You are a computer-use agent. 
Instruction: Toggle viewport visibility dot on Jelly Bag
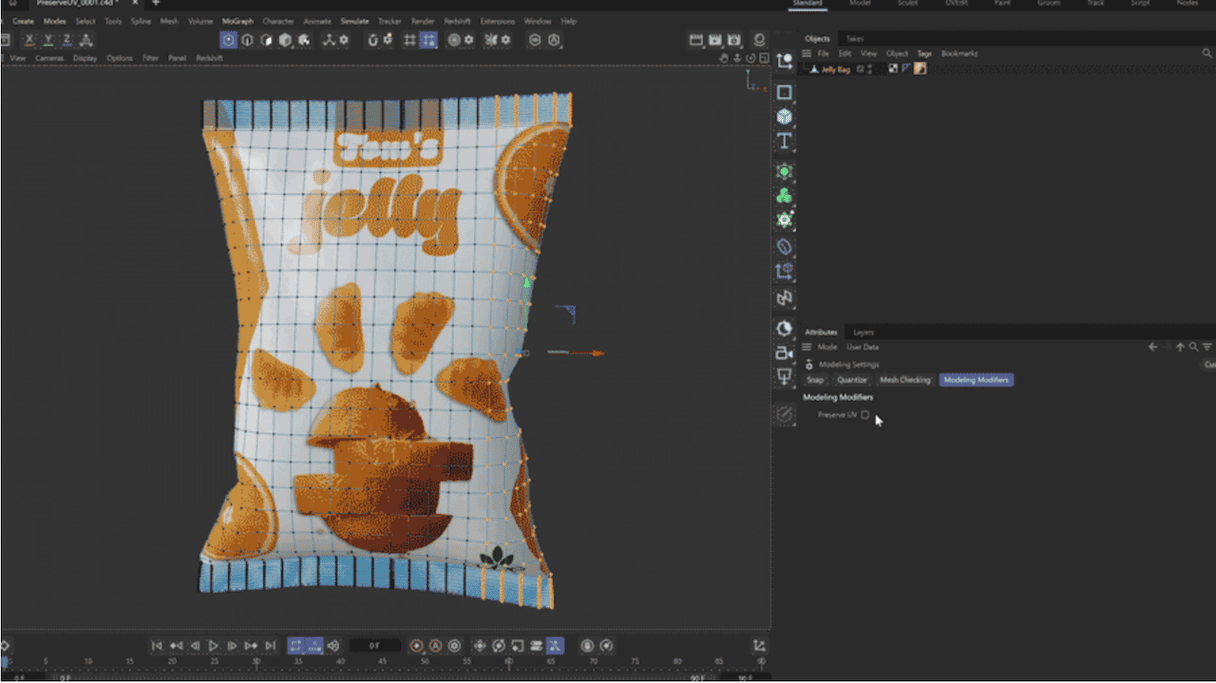(x=868, y=68)
